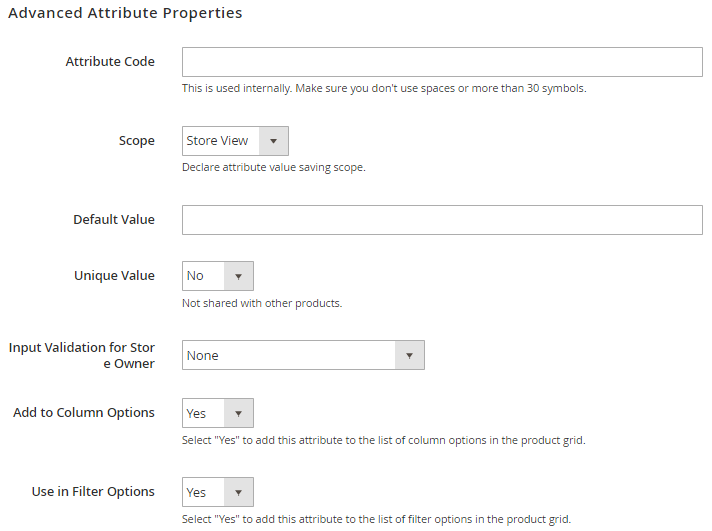Click the Unique Value label
This screenshot has height=531, width=712.
pos(114,276)
